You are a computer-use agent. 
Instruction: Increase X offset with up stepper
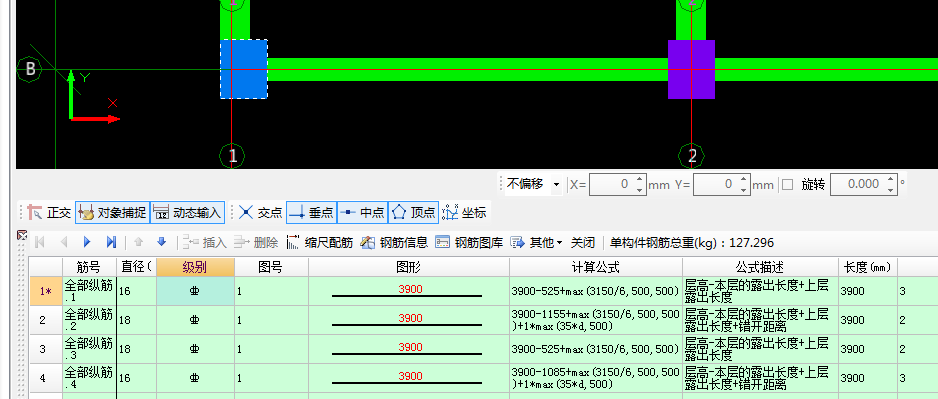coord(639,179)
